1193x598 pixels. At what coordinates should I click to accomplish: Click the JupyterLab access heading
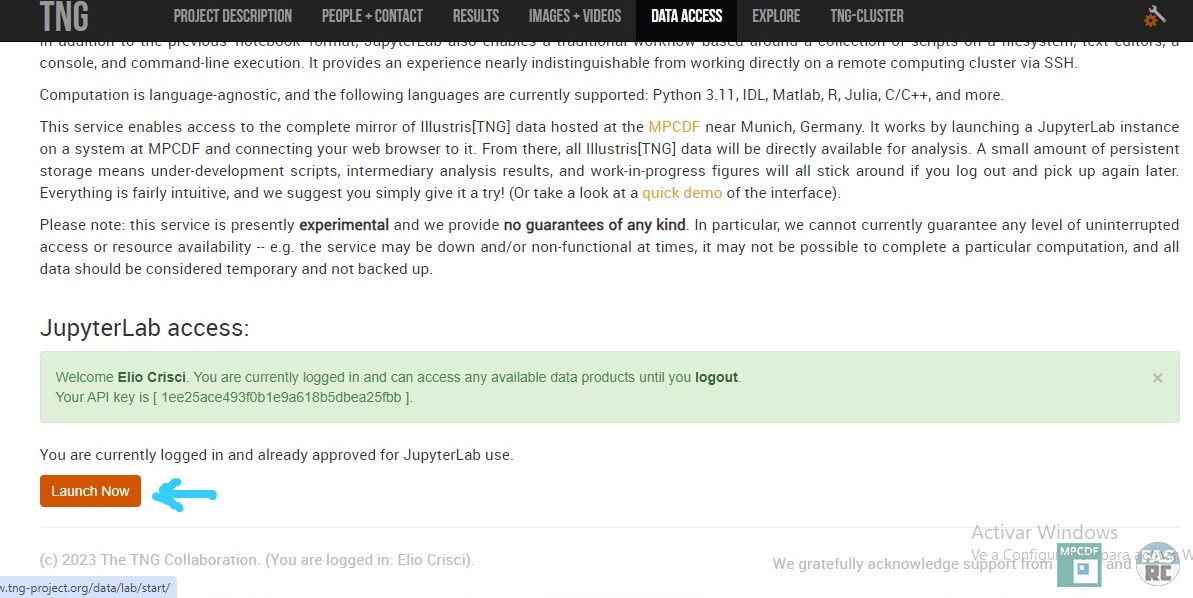click(145, 328)
